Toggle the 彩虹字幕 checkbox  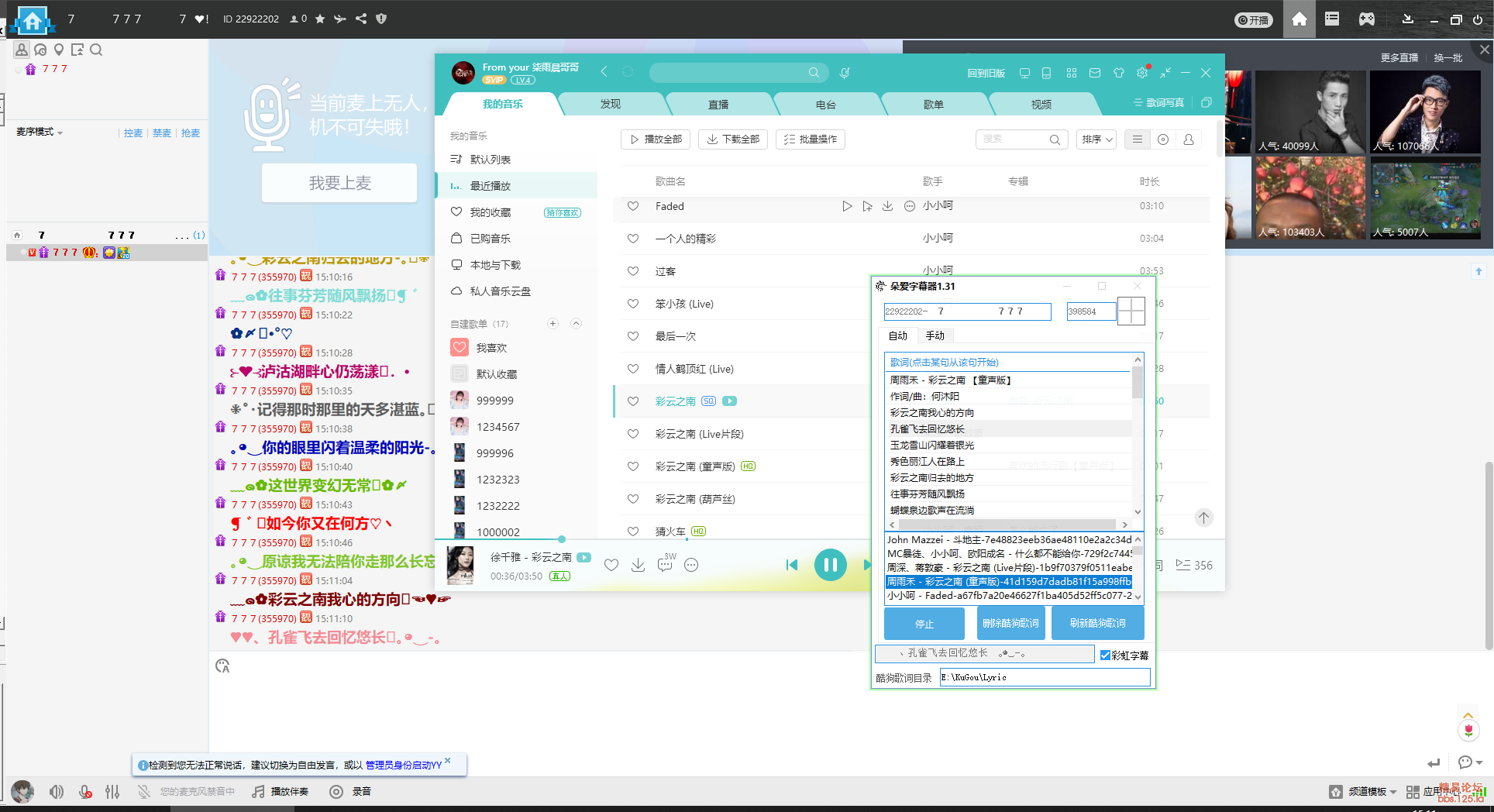pyautogui.click(x=1105, y=655)
